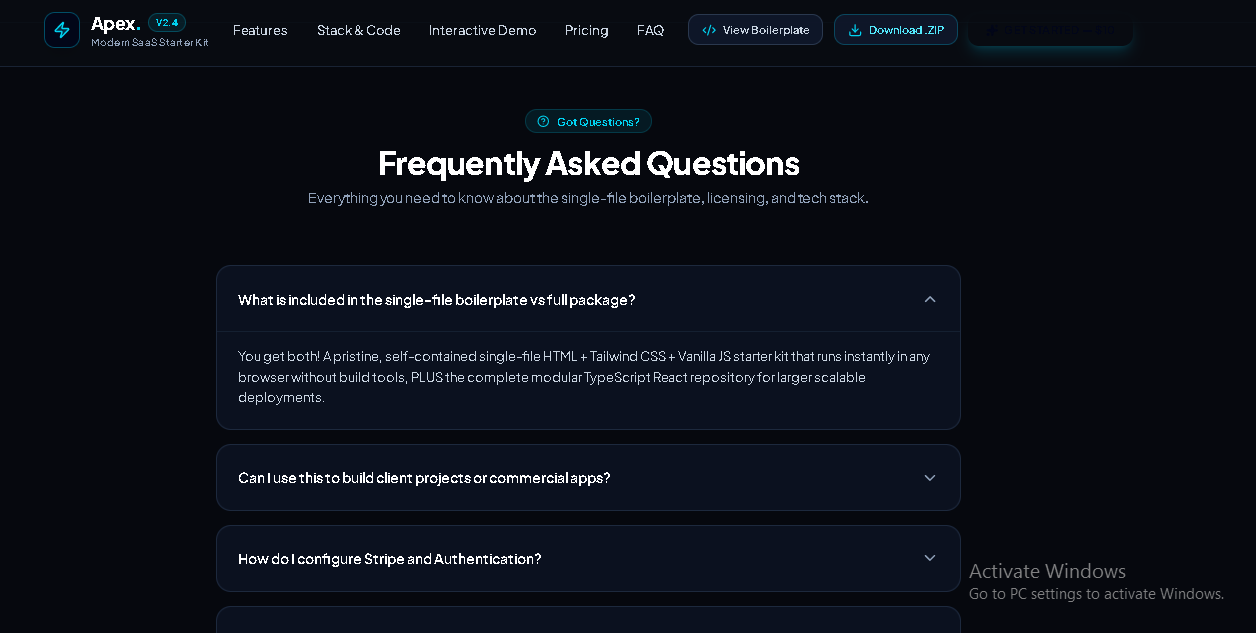Click the download arrow icon beside Download .ZIP

[x=855, y=30]
